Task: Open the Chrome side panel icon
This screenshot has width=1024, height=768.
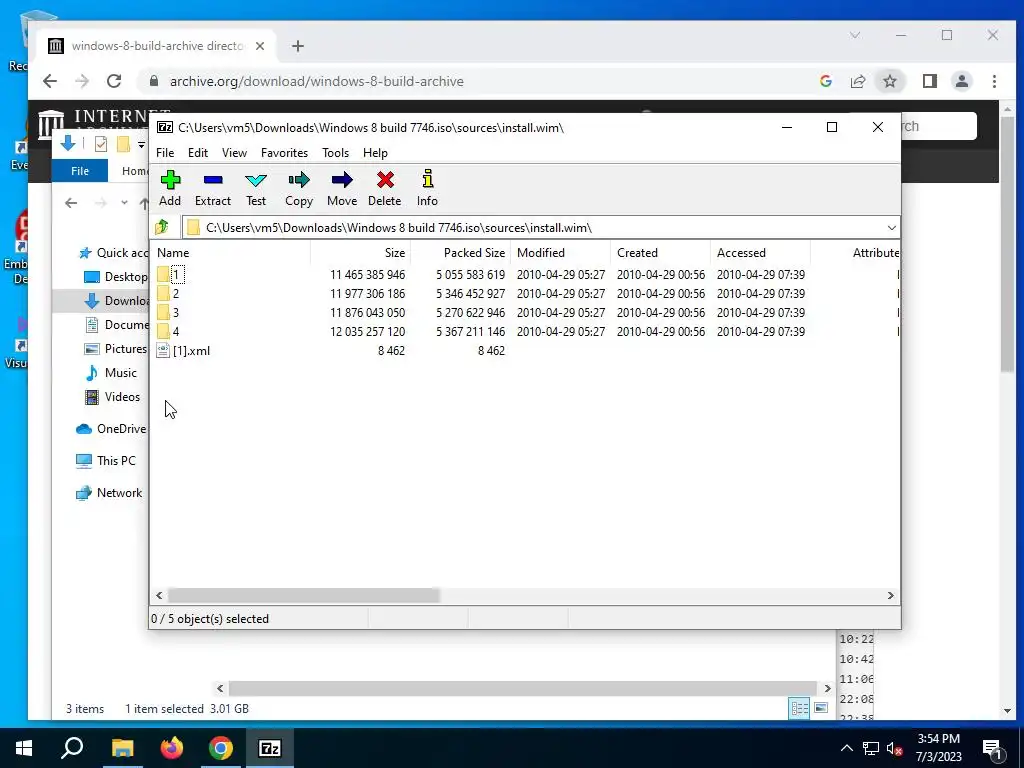Action: coord(930,81)
